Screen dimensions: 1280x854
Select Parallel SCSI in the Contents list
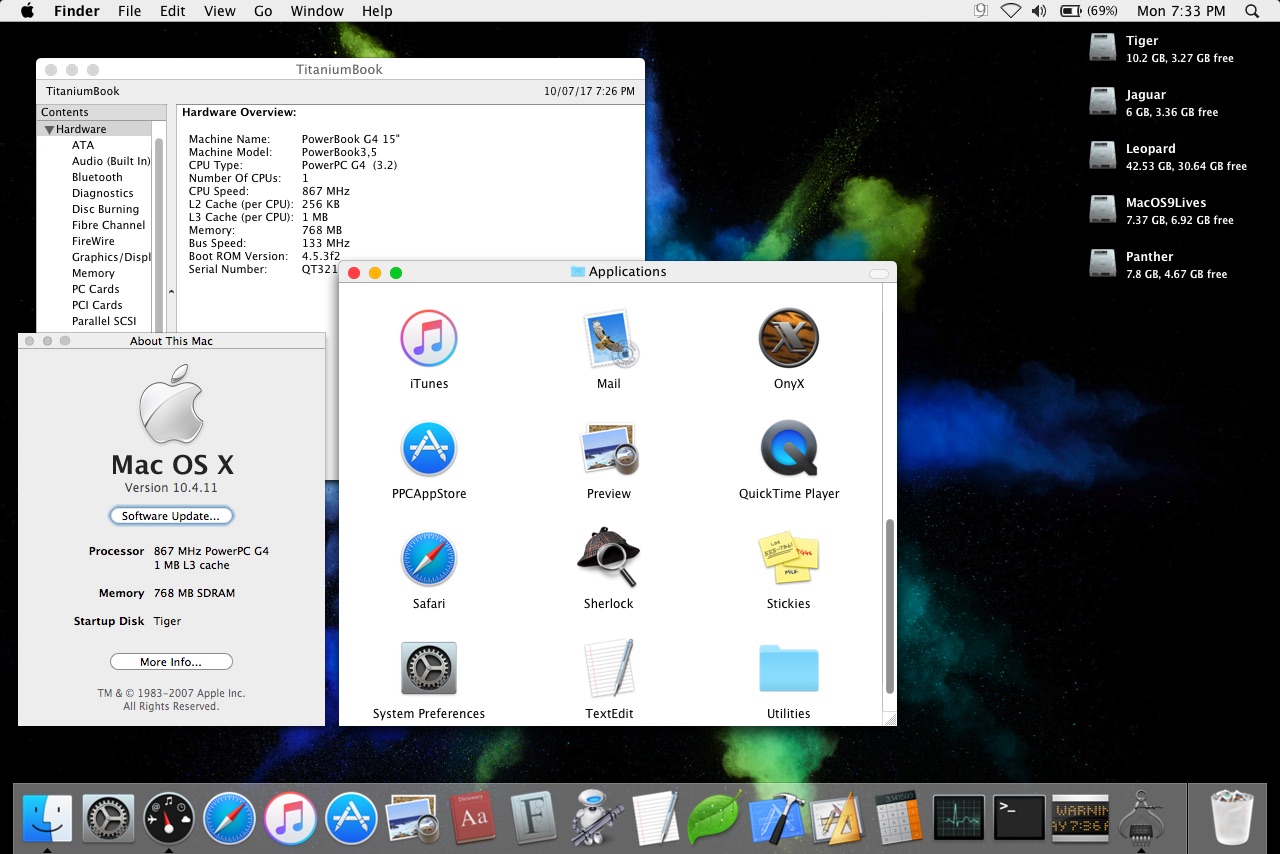[x=104, y=322]
